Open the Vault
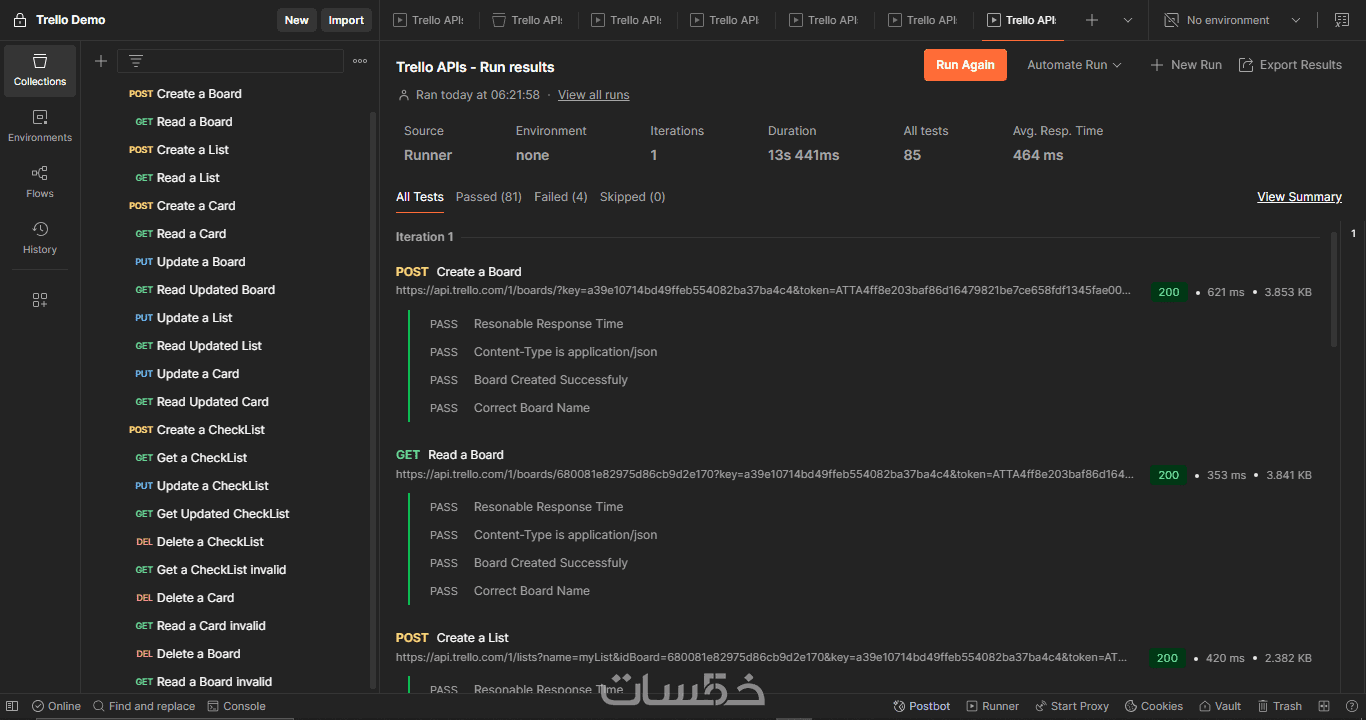Viewport: 1366px width, 720px height. point(1220,706)
